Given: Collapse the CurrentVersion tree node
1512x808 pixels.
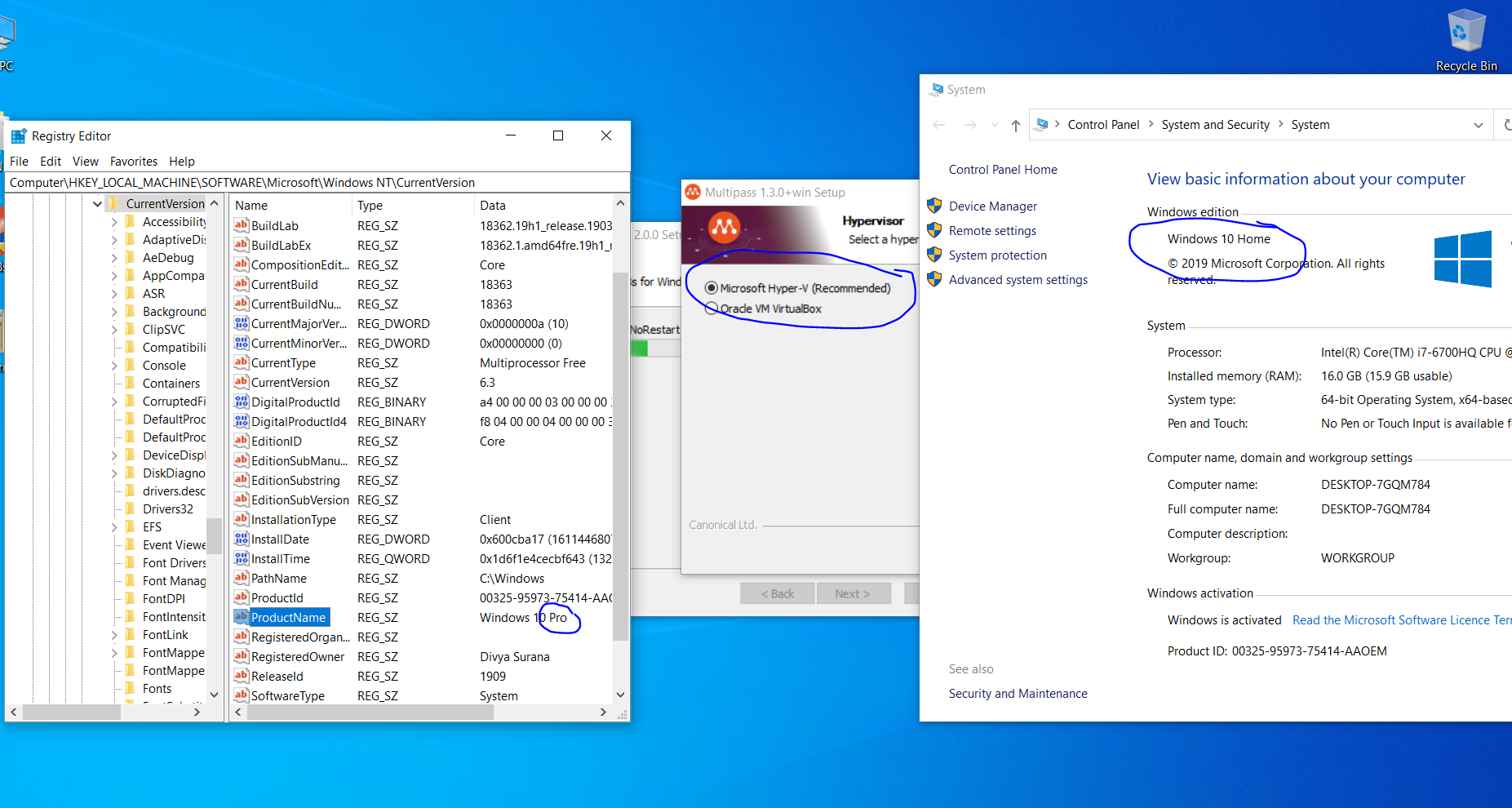Looking at the screenshot, I should [97, 203].
